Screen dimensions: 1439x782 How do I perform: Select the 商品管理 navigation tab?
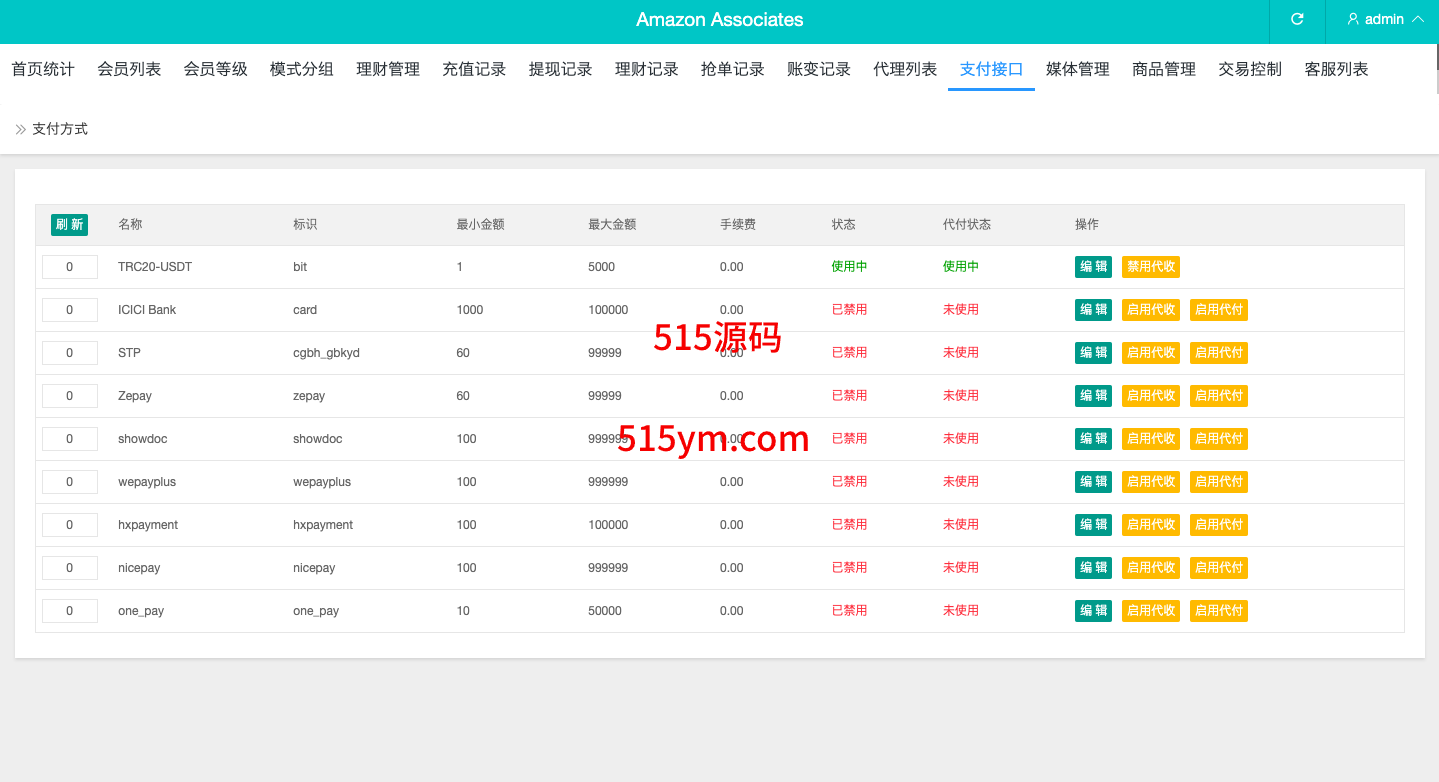click(x=1164, y=69)
